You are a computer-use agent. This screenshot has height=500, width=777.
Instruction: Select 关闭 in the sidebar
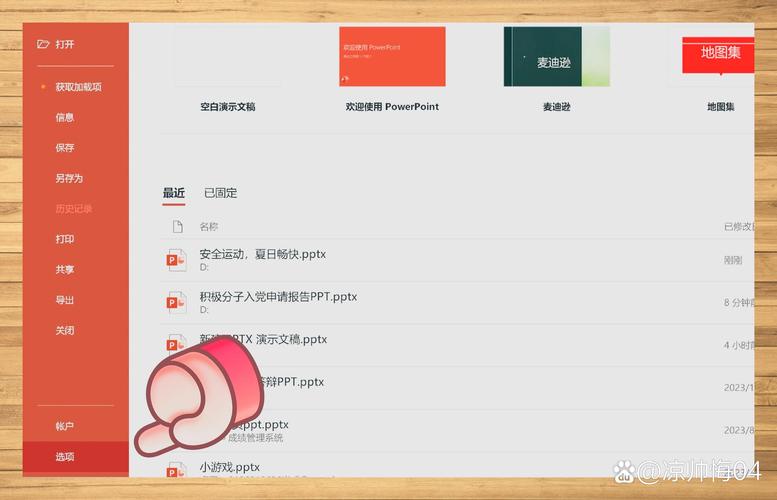click(64, 331)
